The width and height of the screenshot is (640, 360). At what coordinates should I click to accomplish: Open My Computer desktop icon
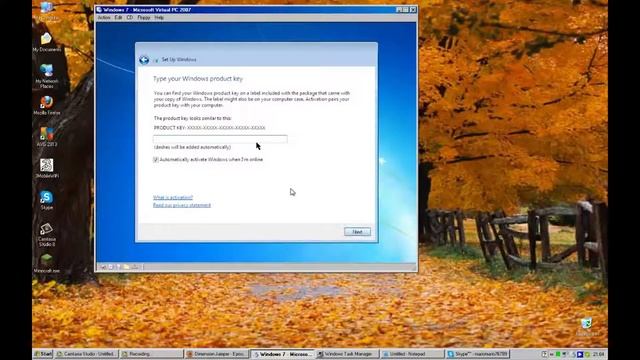pyautogui.click(x=47, y=11)
